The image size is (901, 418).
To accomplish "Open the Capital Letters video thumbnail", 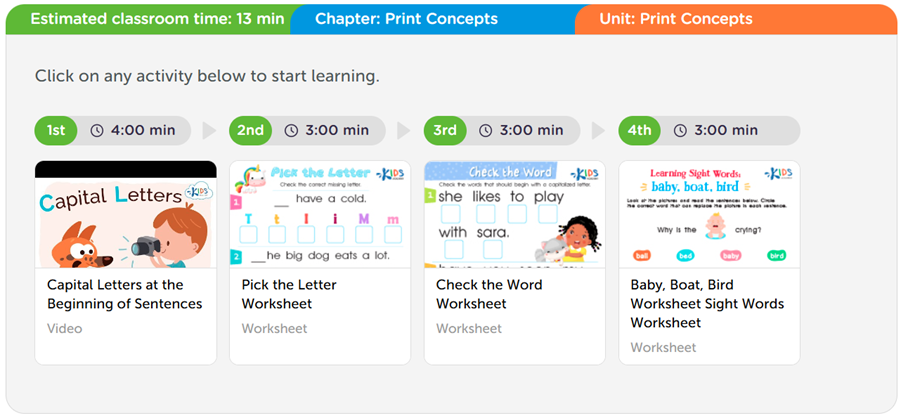I will [126, 215].
